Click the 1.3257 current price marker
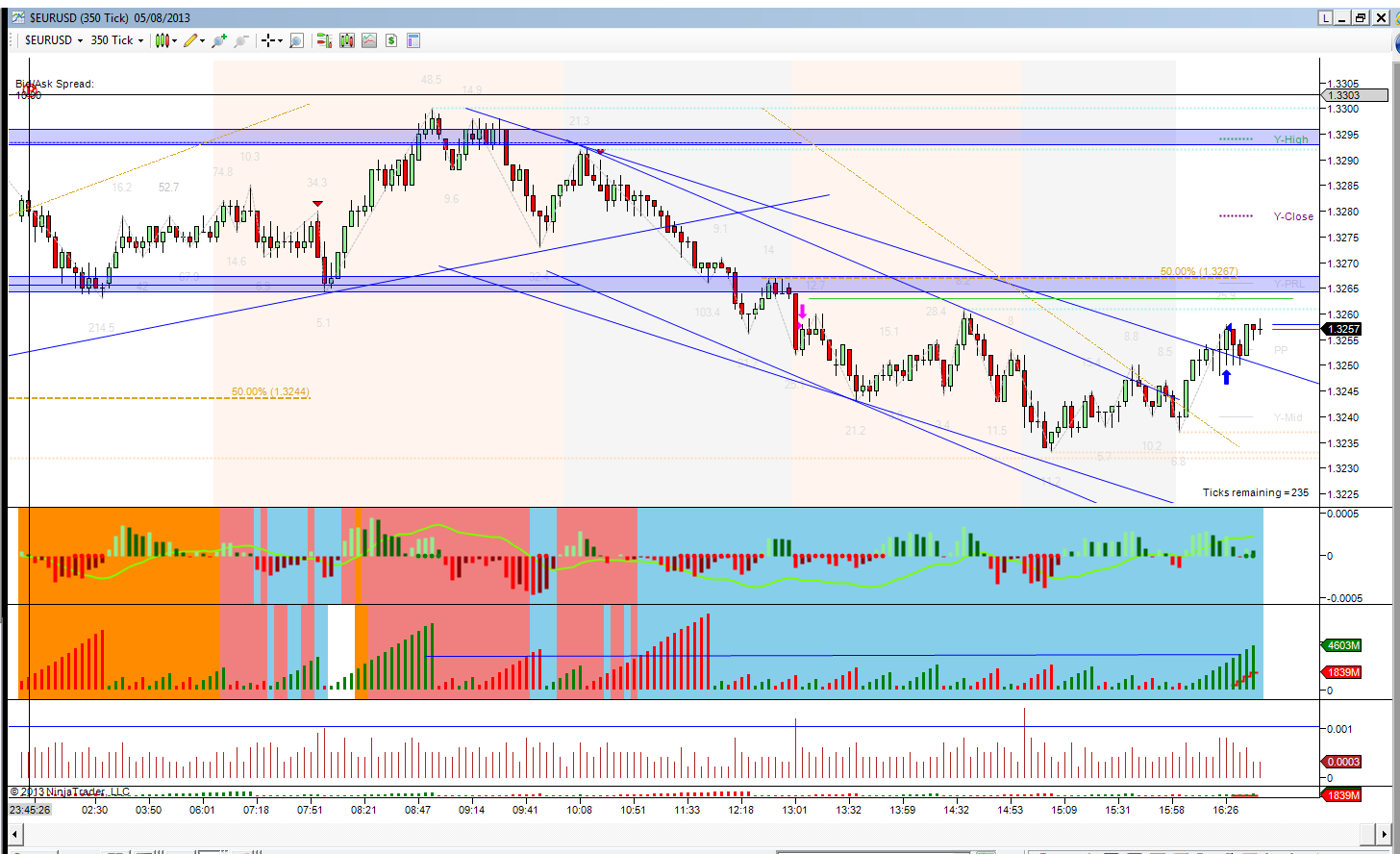The image size is (1400, 854). tap(1341, 329)
